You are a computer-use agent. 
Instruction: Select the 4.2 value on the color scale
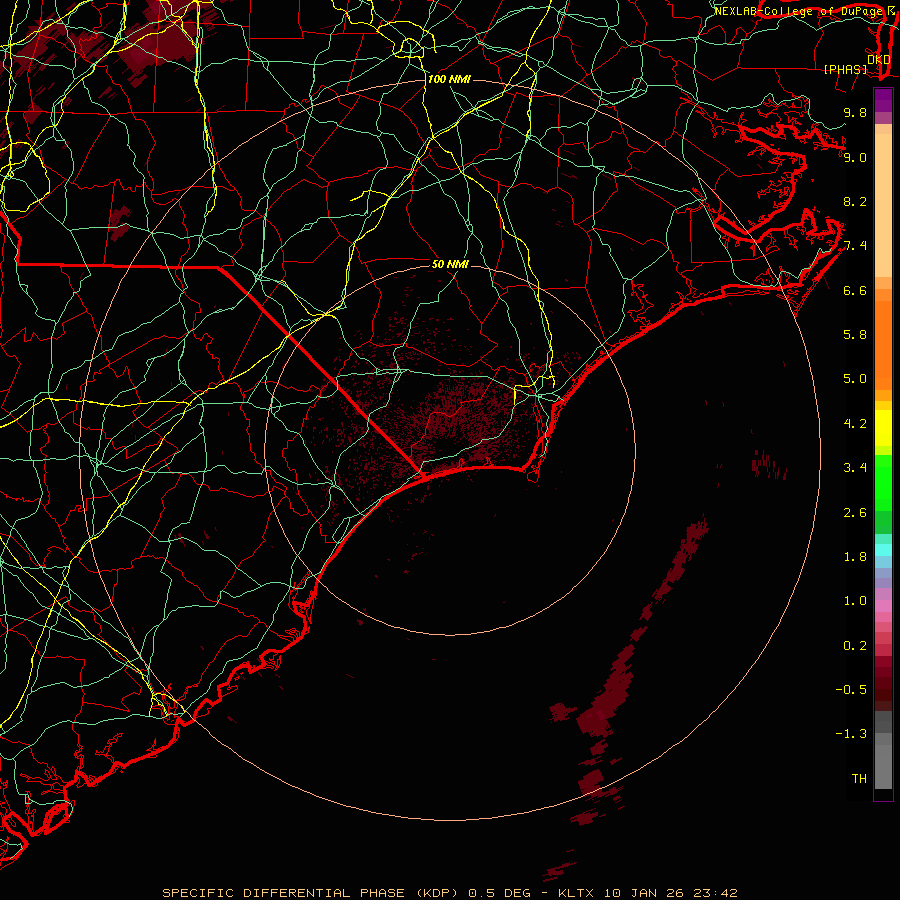click(855, 424)
